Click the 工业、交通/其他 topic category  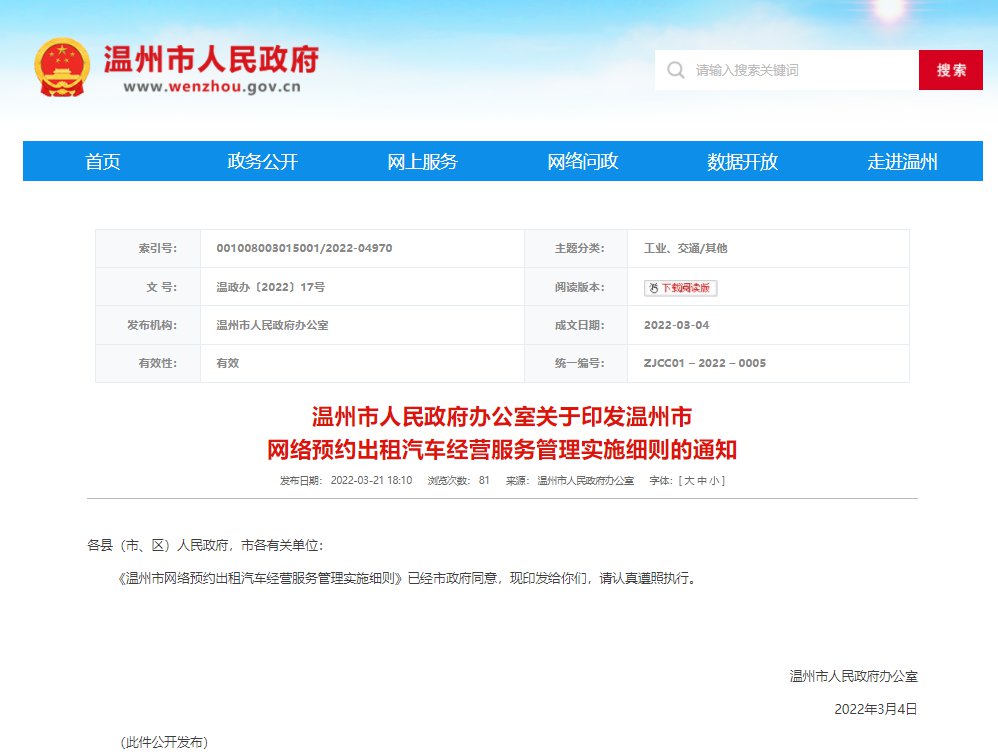pyautogui.click(x=685, y=248)
